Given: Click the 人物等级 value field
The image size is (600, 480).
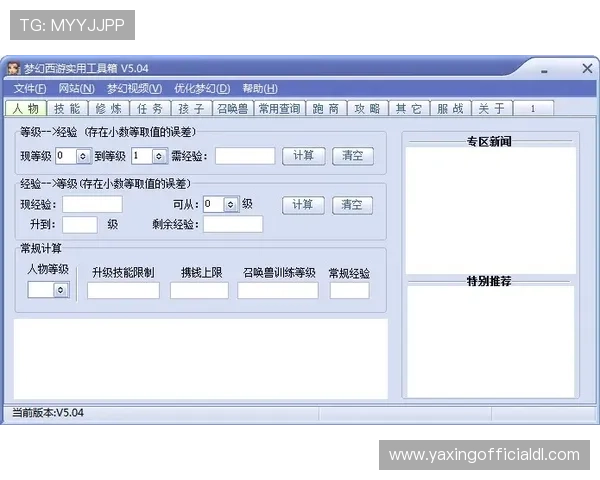Looking at the screenshot, I should 41,290.
